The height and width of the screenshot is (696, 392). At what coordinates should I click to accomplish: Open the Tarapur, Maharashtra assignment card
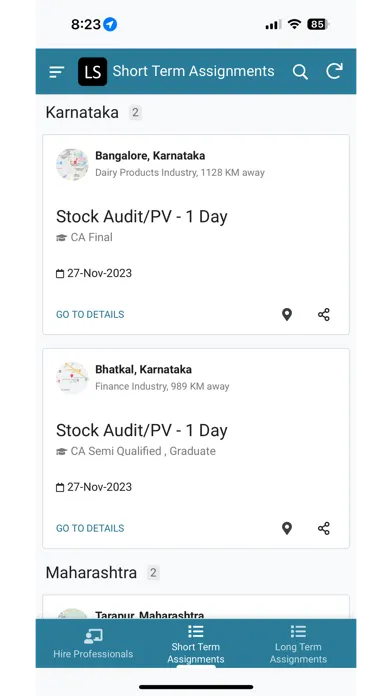[196, 607]
